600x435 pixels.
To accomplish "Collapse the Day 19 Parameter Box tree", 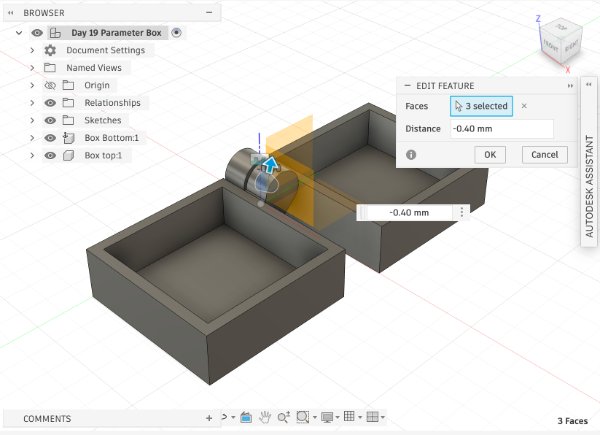I will click(19, 33).
